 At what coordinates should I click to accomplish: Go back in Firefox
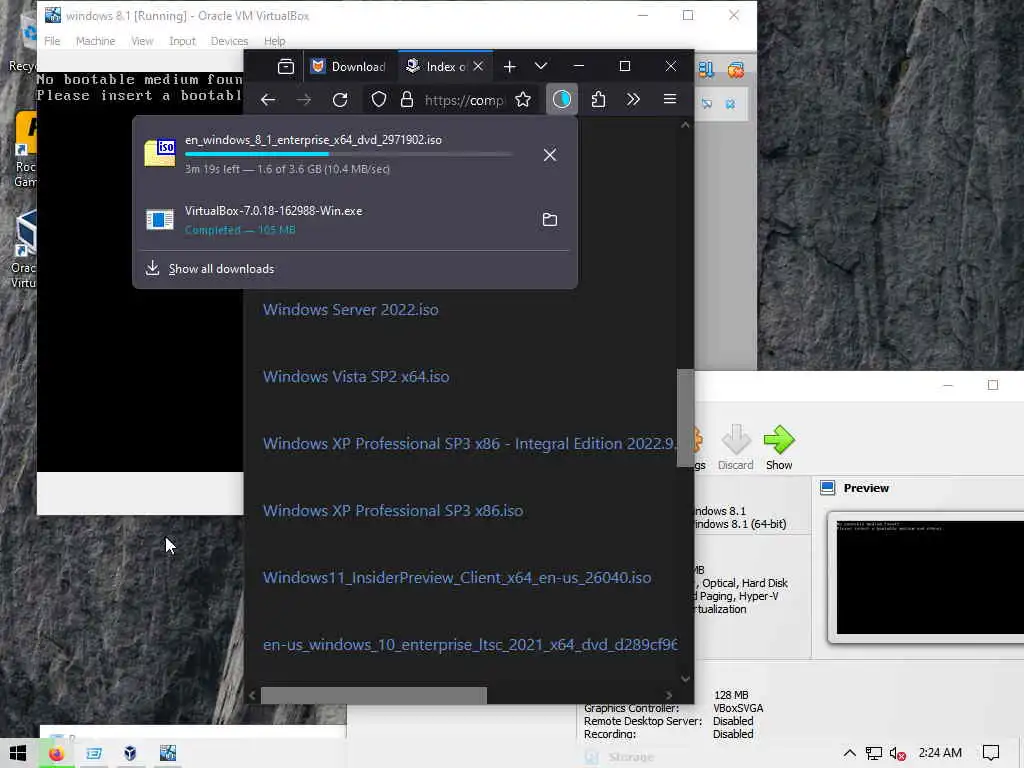click(x=268, y=100)
